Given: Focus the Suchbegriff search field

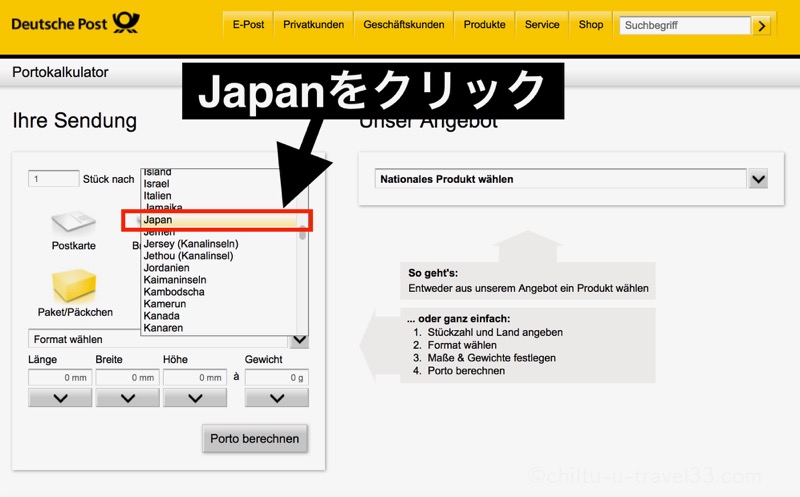Looking at the screenshot, I should tap(685, 26).
